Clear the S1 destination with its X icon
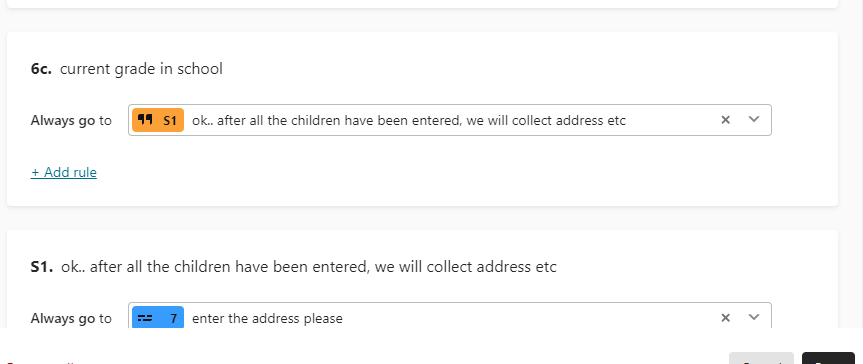863x364 pixels. pyautogui.click(x=725, y=317)
